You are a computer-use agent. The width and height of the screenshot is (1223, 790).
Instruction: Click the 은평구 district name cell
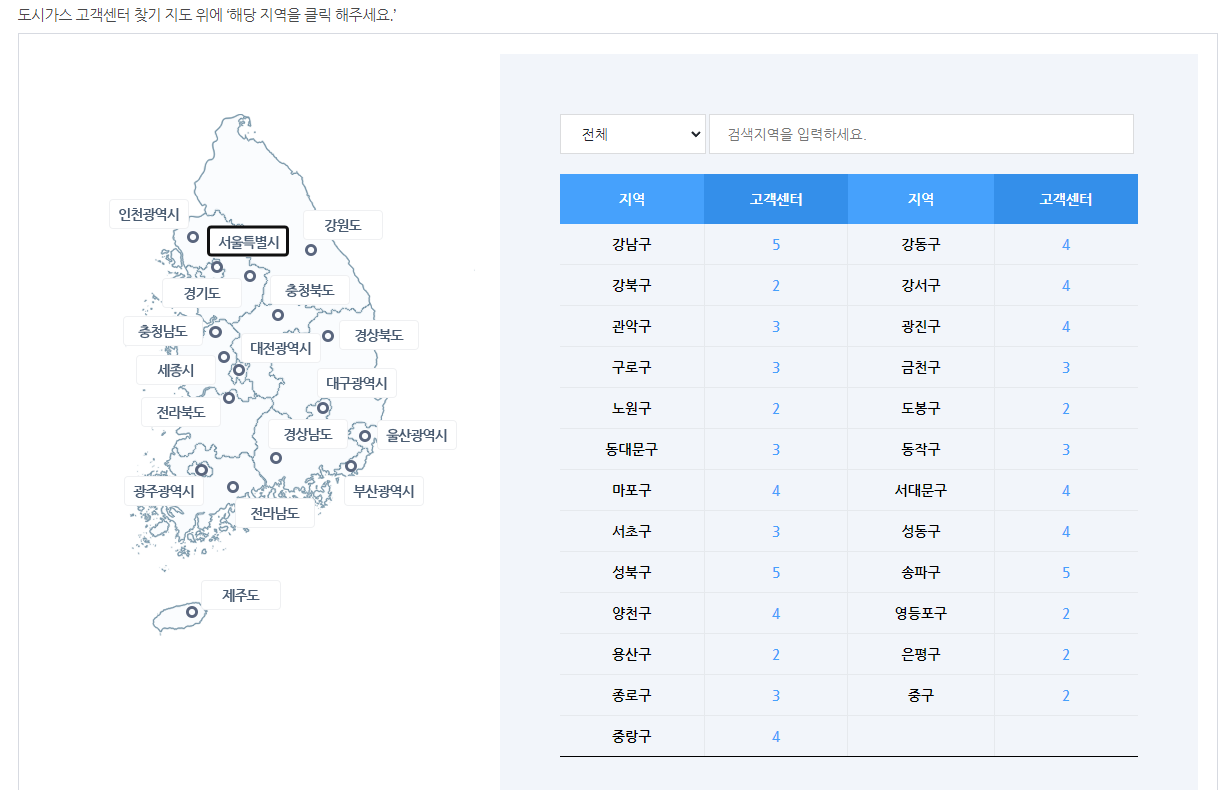point(921,654)
